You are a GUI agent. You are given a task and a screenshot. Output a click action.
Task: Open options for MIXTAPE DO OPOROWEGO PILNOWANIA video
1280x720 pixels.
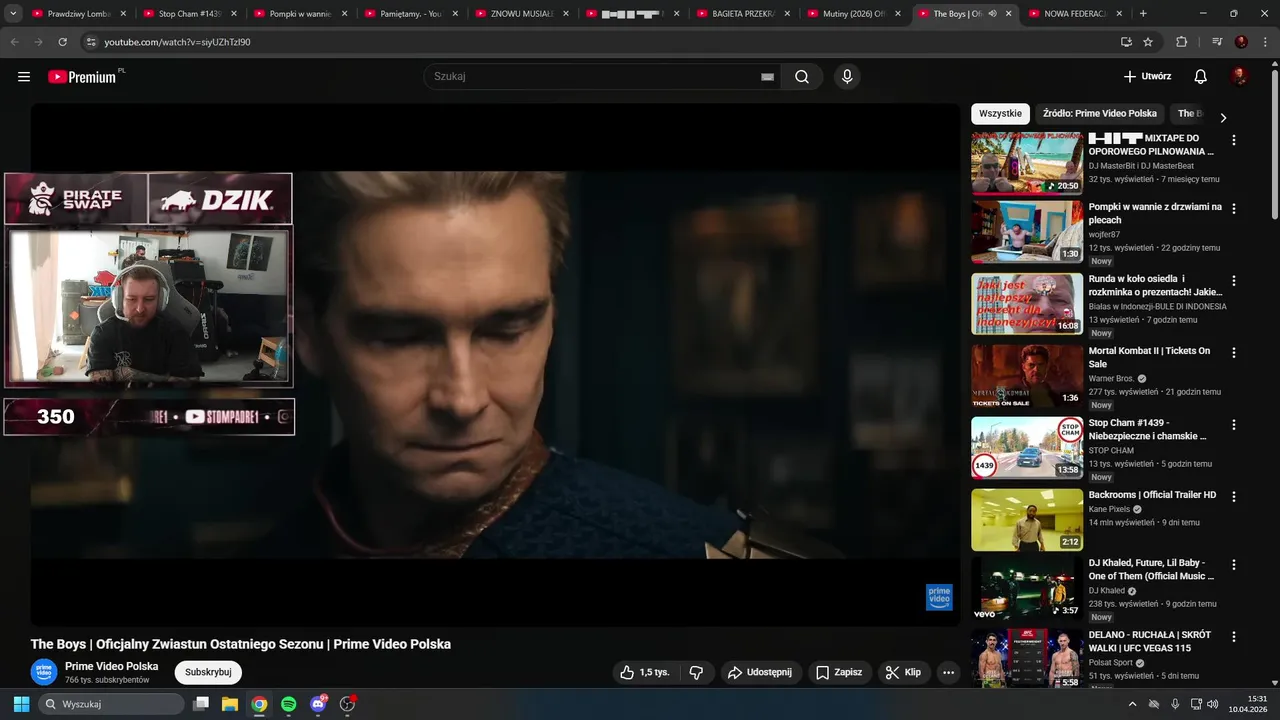coord(1233,141)
